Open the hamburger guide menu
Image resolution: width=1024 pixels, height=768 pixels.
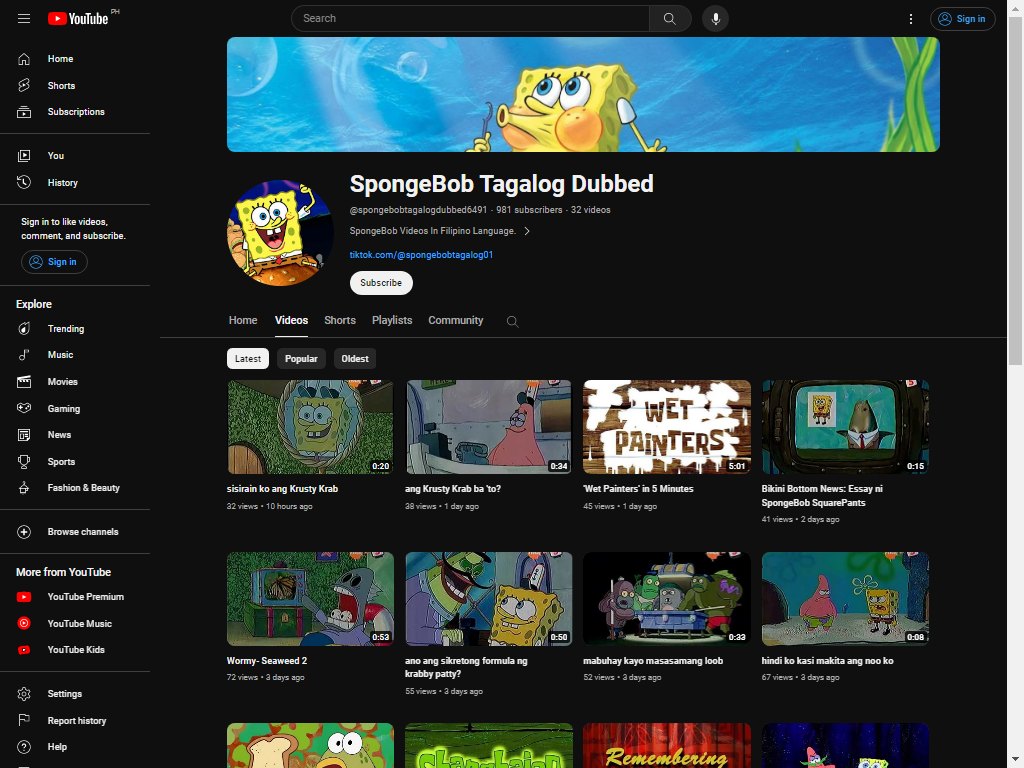point(24,18)
